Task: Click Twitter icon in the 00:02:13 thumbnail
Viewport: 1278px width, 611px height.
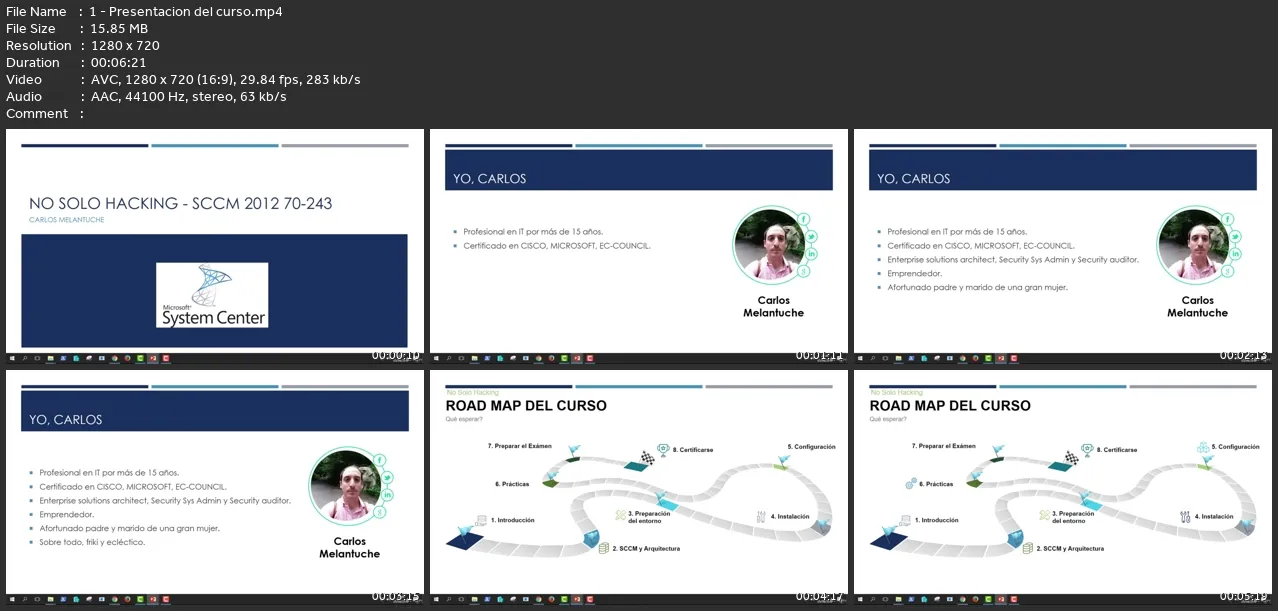Action: click(x=1235, y=237)
